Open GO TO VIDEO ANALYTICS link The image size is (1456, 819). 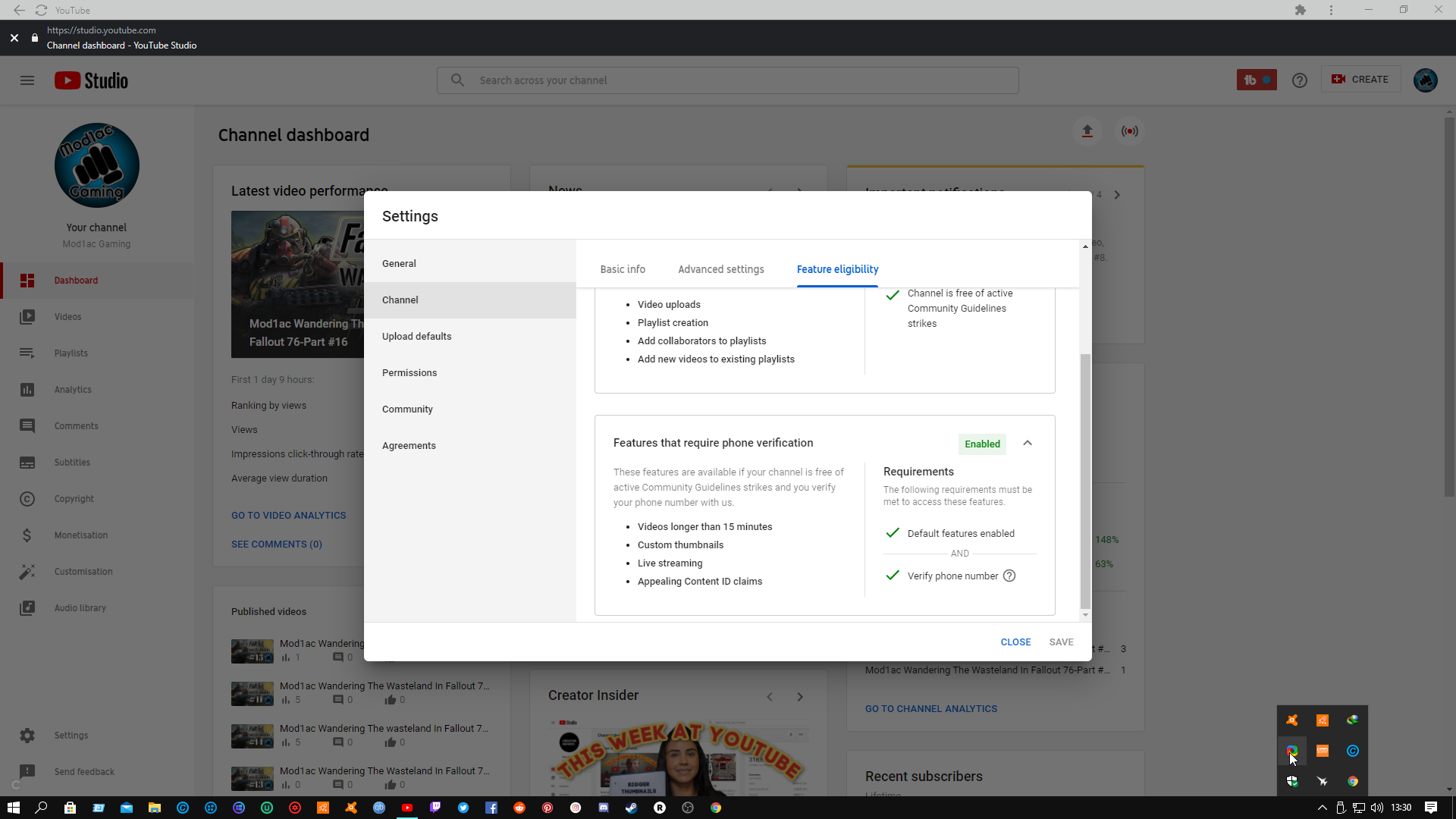click(288, 516)
